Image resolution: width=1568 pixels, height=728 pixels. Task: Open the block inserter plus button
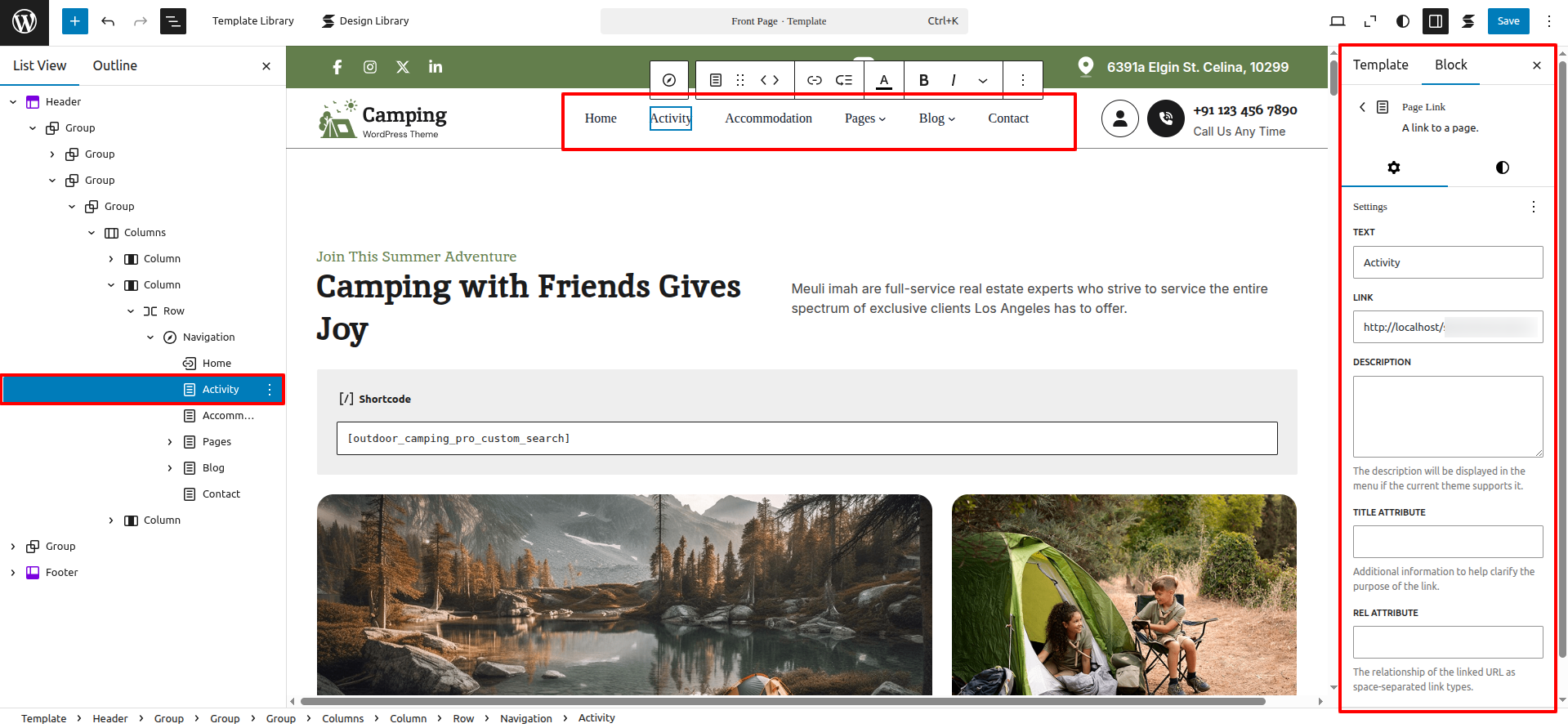tap(74, 21)
